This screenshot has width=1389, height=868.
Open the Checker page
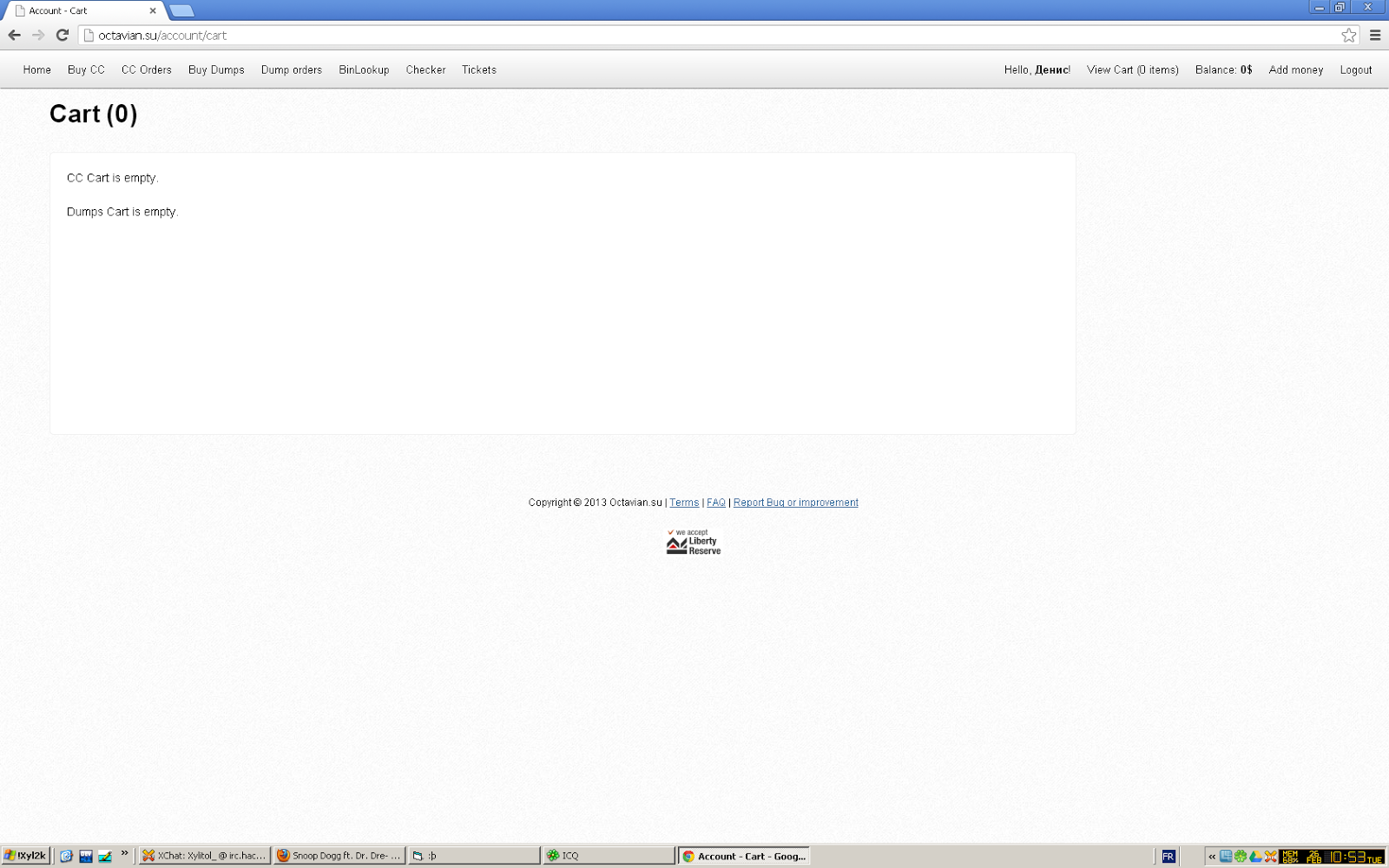pyautogui.click(x=425, y=69)
